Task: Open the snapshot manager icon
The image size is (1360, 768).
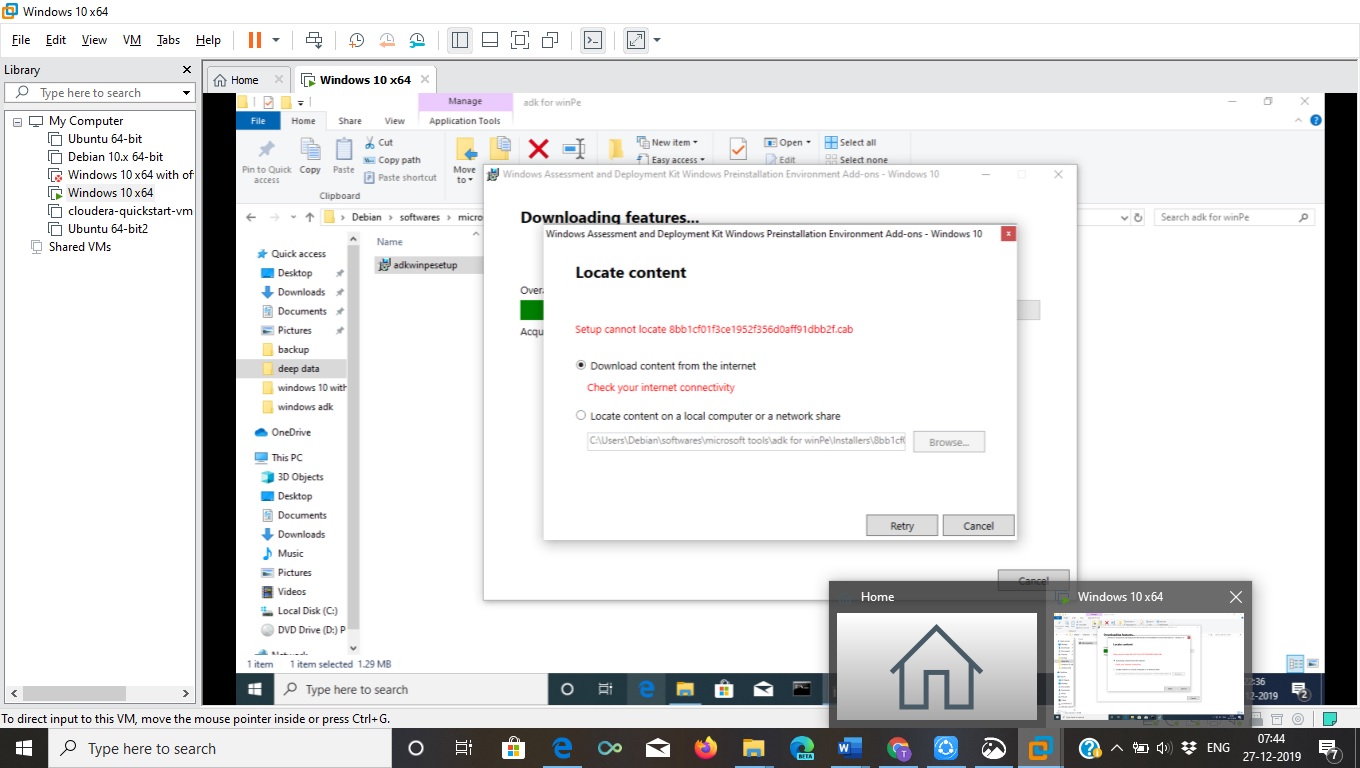Action: (417, 40)
